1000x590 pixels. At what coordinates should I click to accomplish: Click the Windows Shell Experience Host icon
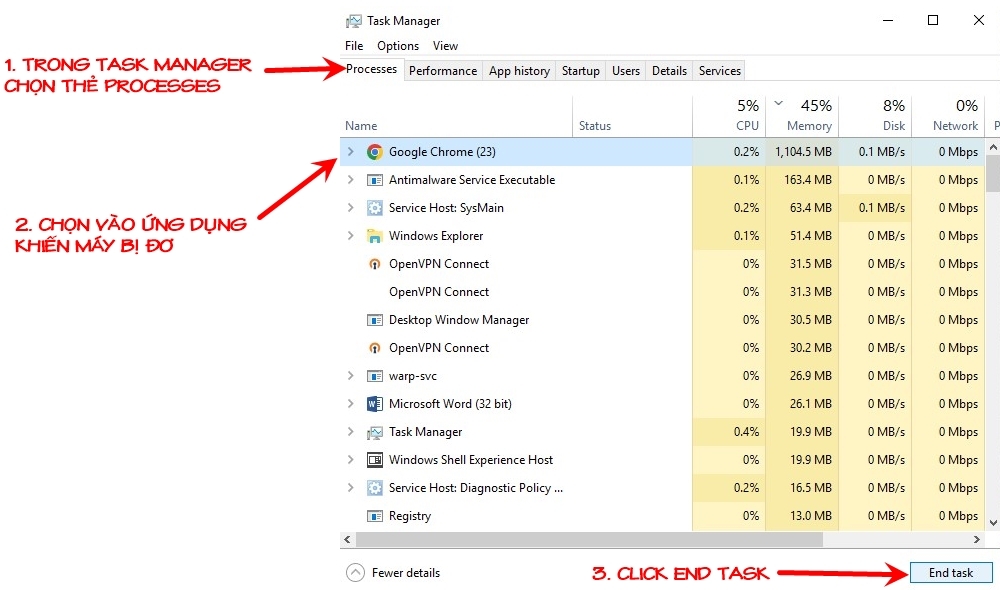pyautogui.click(x=375, y=460)
